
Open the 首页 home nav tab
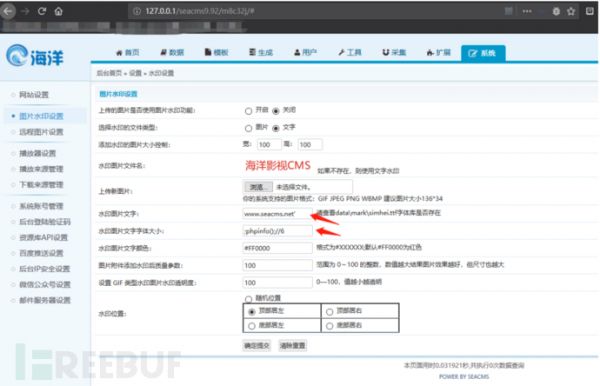(x=128, y=52)
